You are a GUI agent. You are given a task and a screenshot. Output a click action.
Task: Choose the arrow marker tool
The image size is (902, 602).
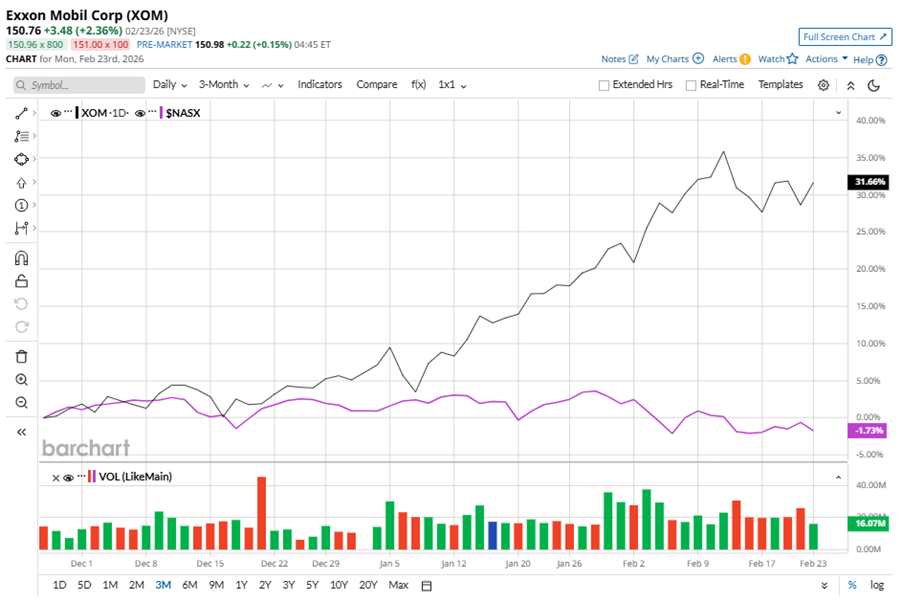coord(21,182)
